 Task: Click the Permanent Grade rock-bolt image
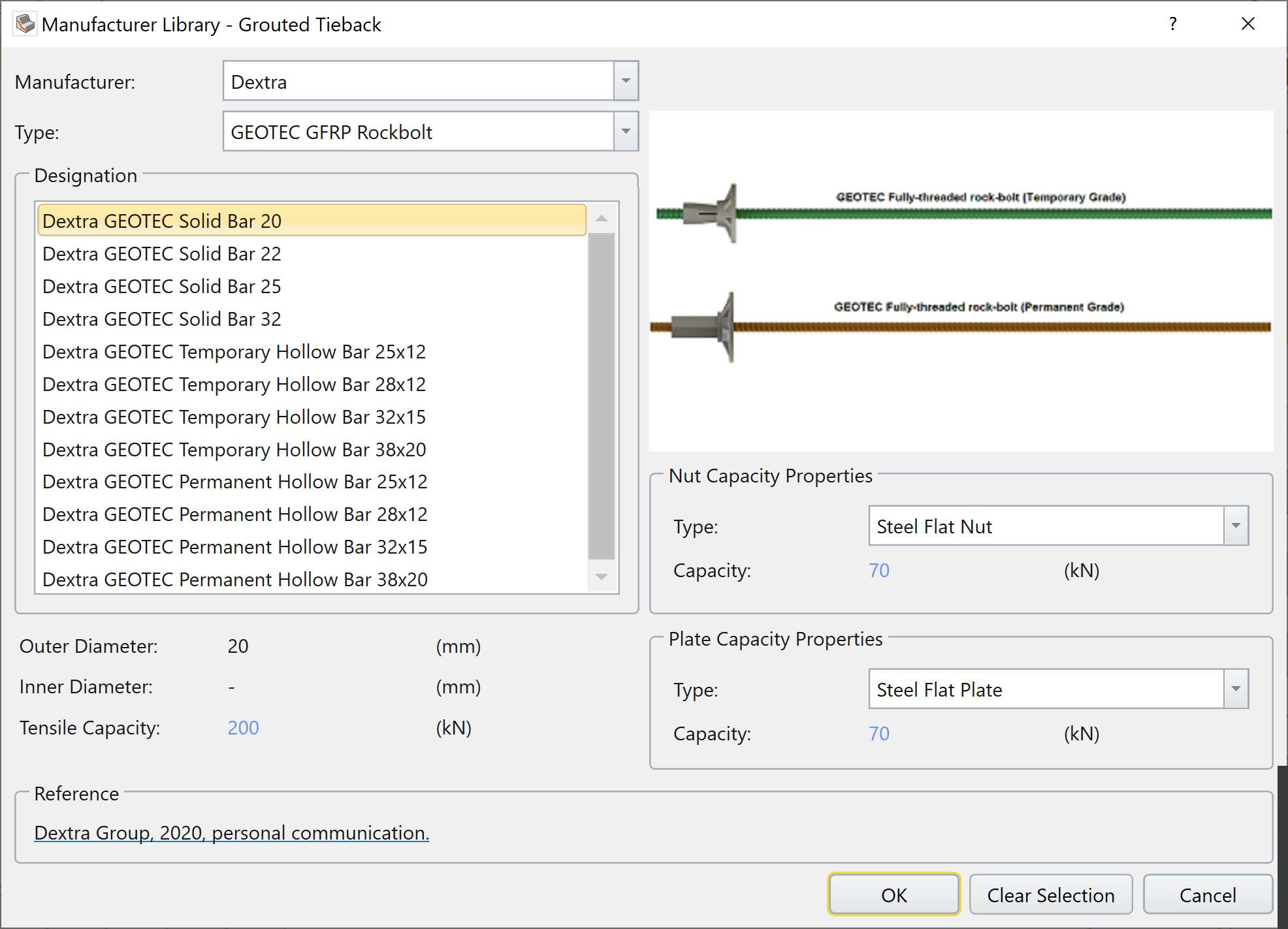click(x=961, y=326)
